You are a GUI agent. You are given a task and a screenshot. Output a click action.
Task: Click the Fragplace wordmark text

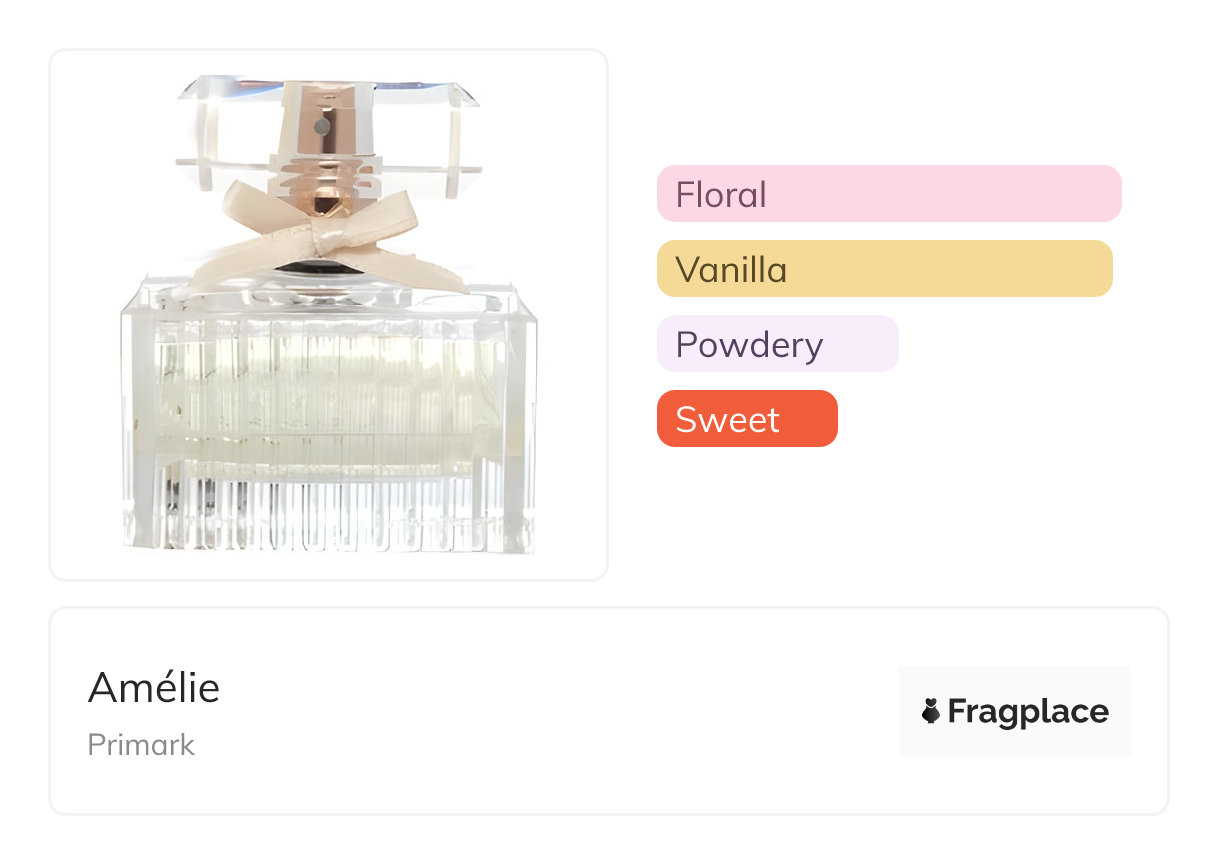(1027, 712)
